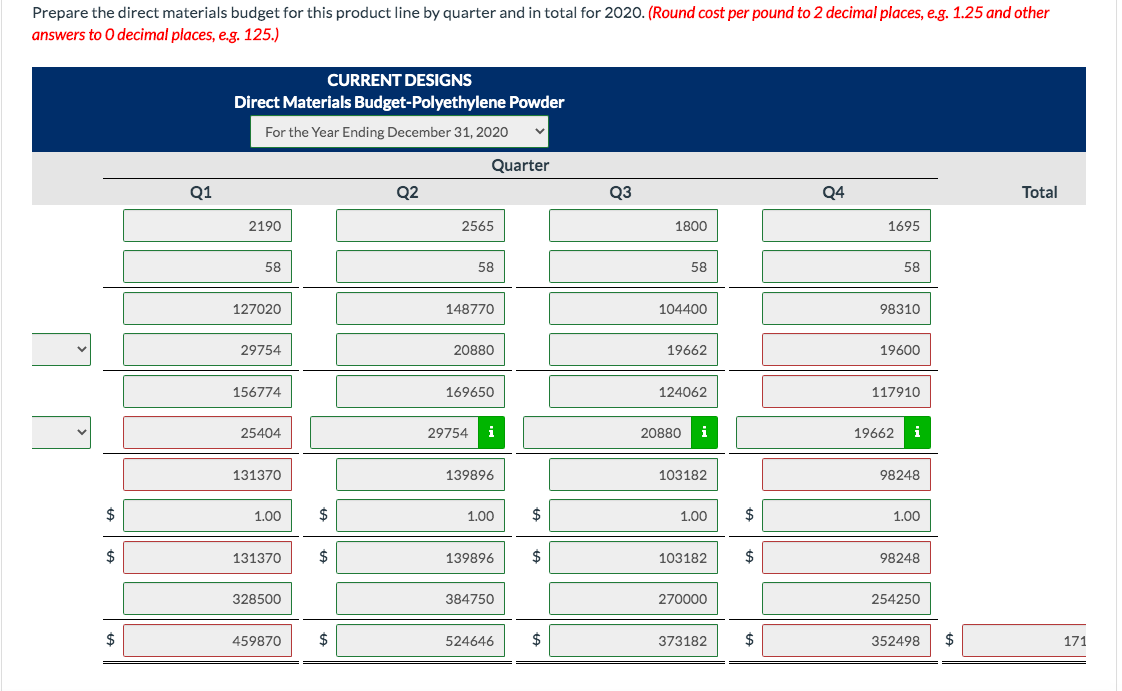
Task: Click Q3 input field showing 1800
Action: [x=633, y=226]
